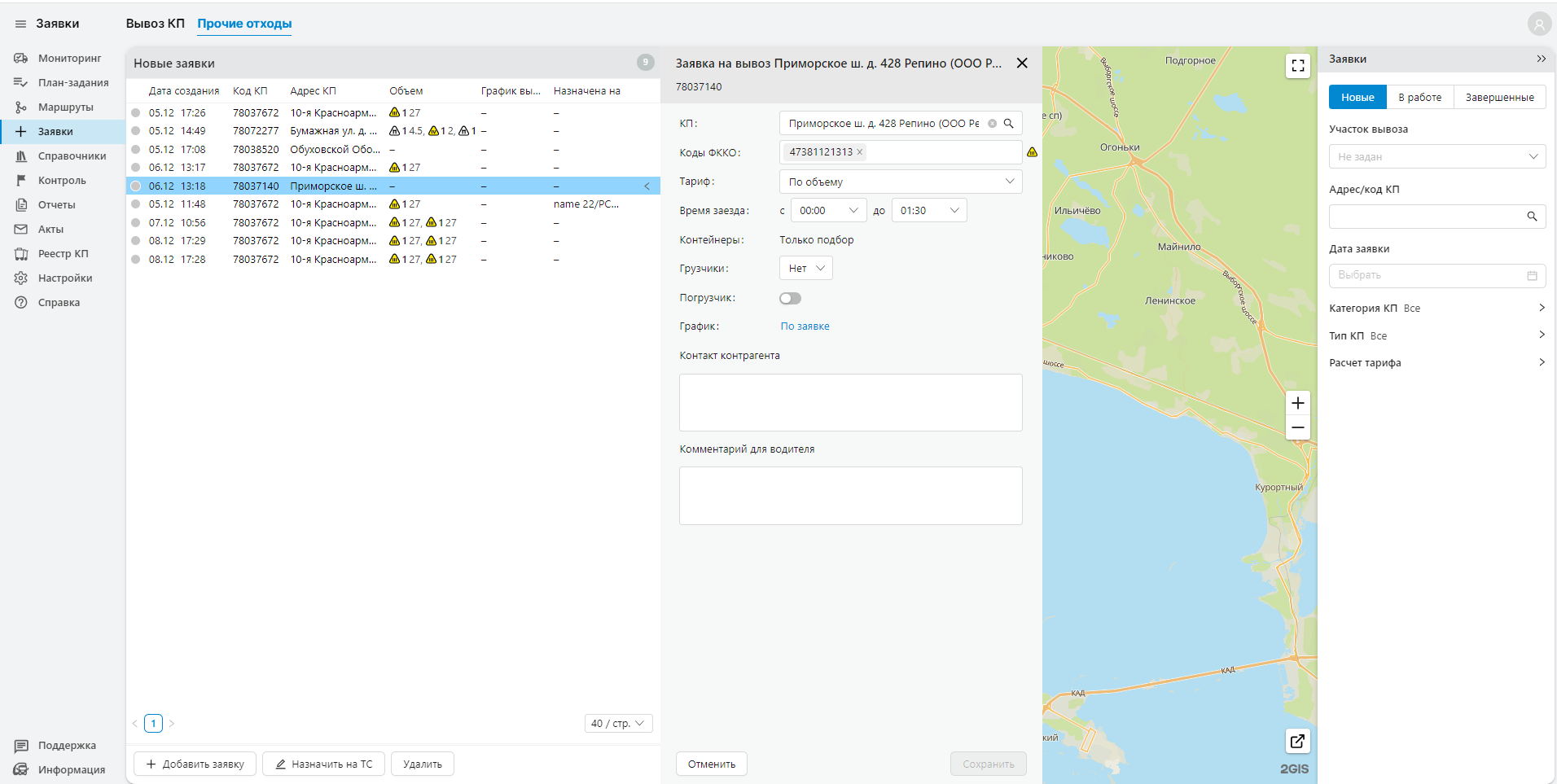Screen dimensions: 1557x784
Task: Open fullscreen map view icon
Action: [x=1297, y=66]
